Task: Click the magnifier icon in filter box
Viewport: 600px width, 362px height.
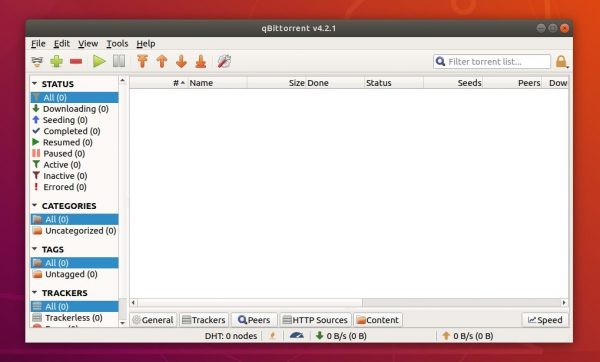Action: pyautogui.click(x=440, y=62)
